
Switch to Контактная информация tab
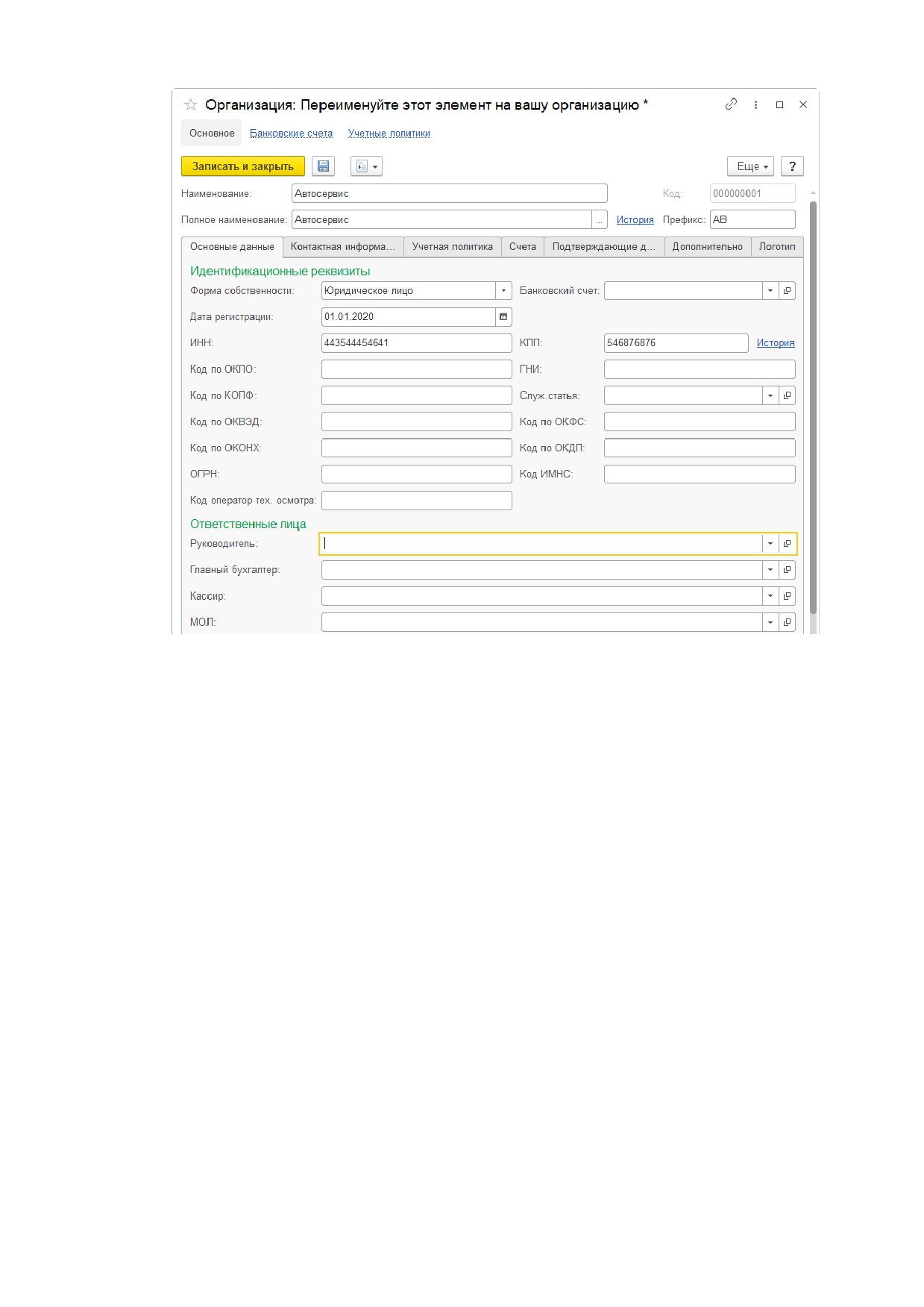(x=343, y=247)
